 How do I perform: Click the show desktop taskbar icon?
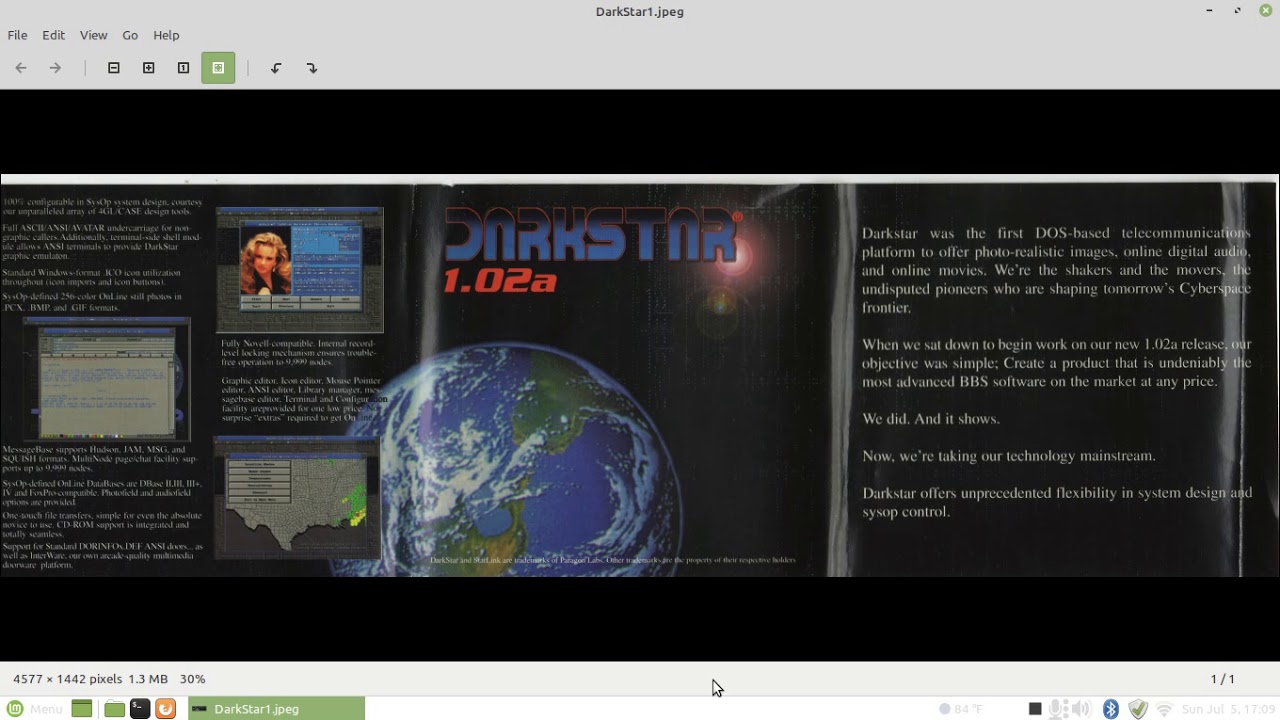click(82, 709)
